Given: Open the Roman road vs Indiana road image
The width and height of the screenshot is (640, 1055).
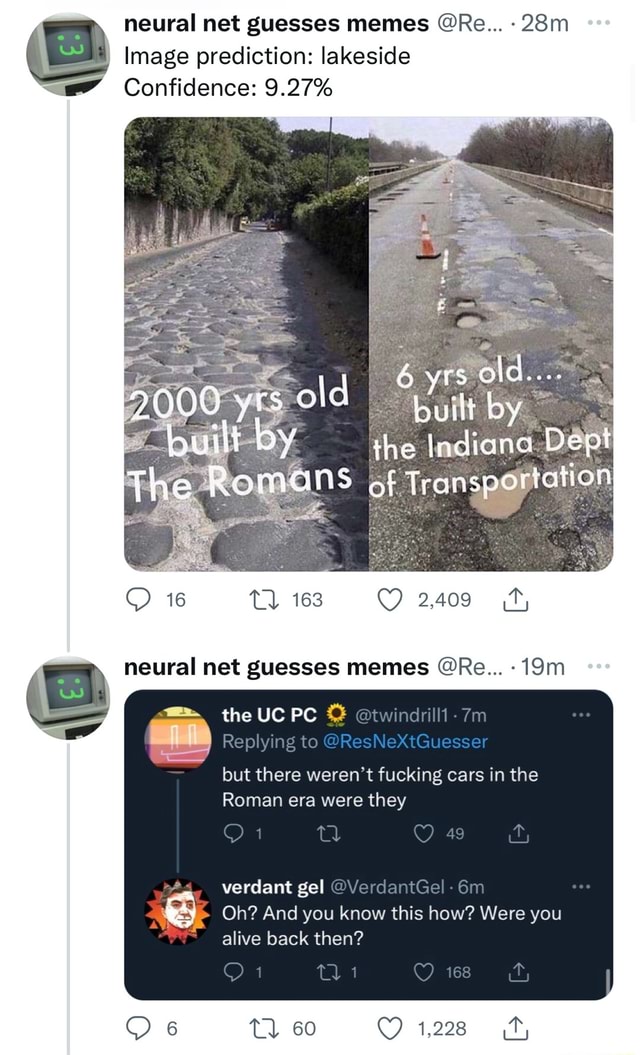Looking at the screenshot, I should point(368,344).
